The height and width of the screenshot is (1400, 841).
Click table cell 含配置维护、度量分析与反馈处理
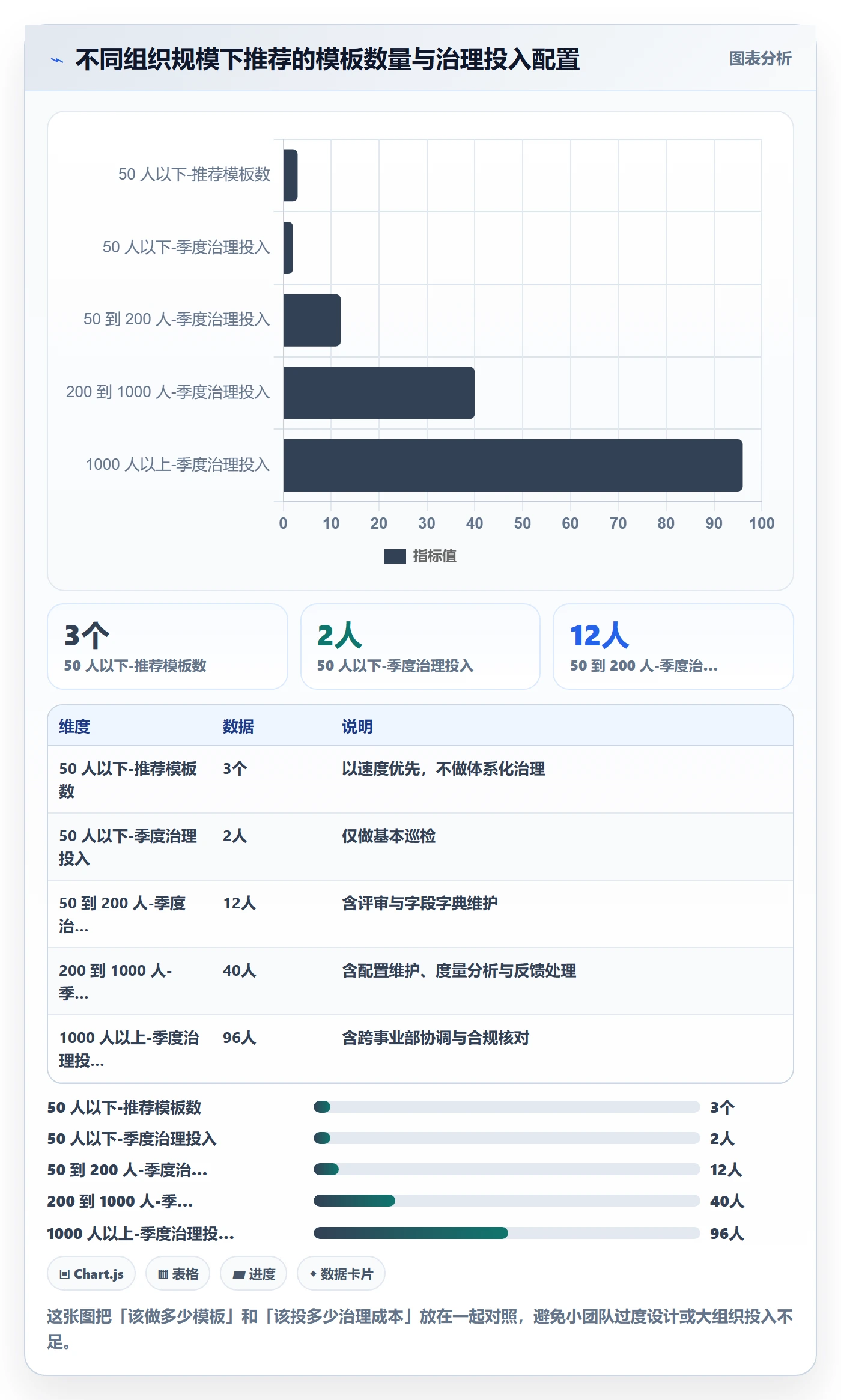click(459, 970)
